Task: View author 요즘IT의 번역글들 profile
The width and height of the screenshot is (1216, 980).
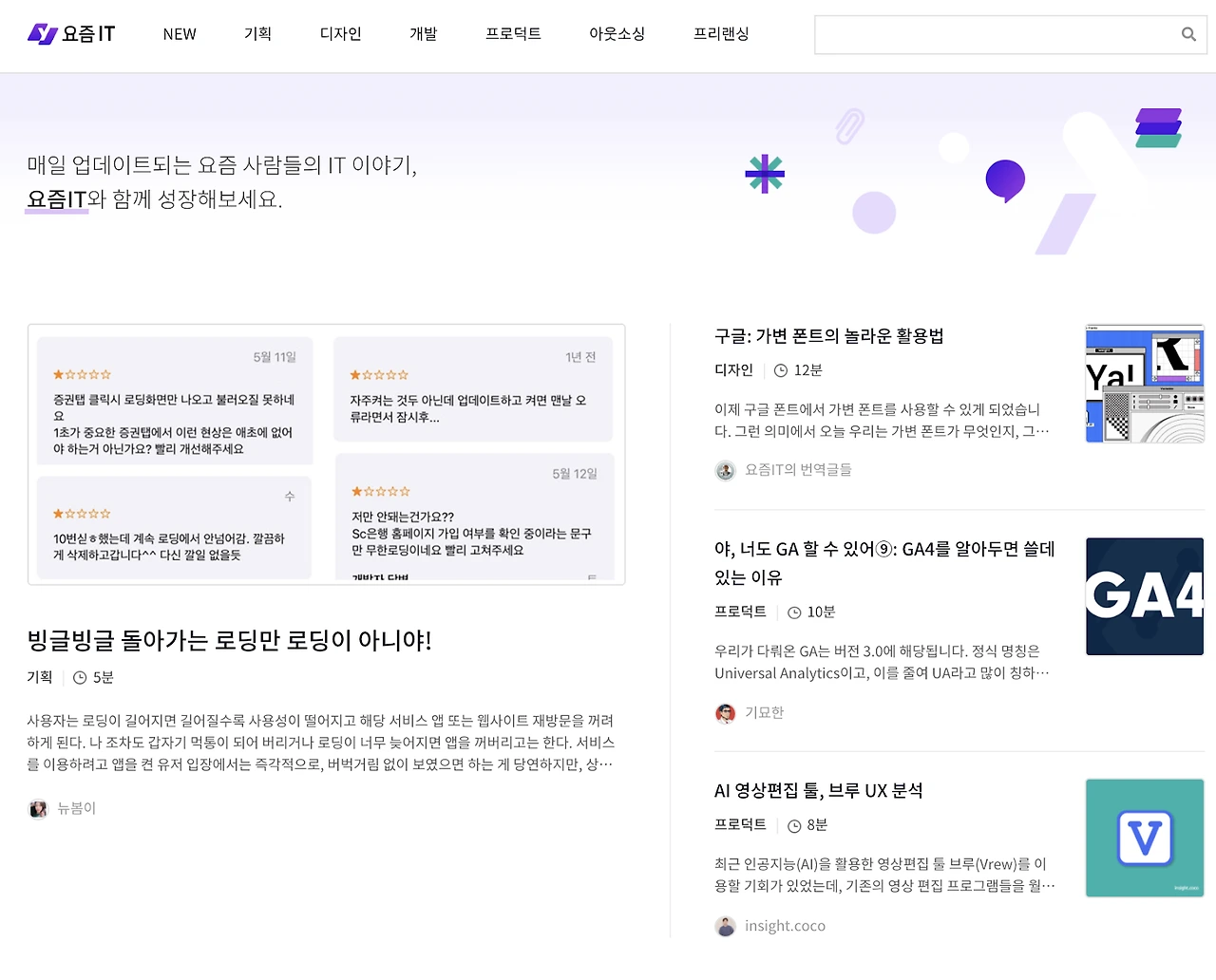Action: (x=798, y=470)
